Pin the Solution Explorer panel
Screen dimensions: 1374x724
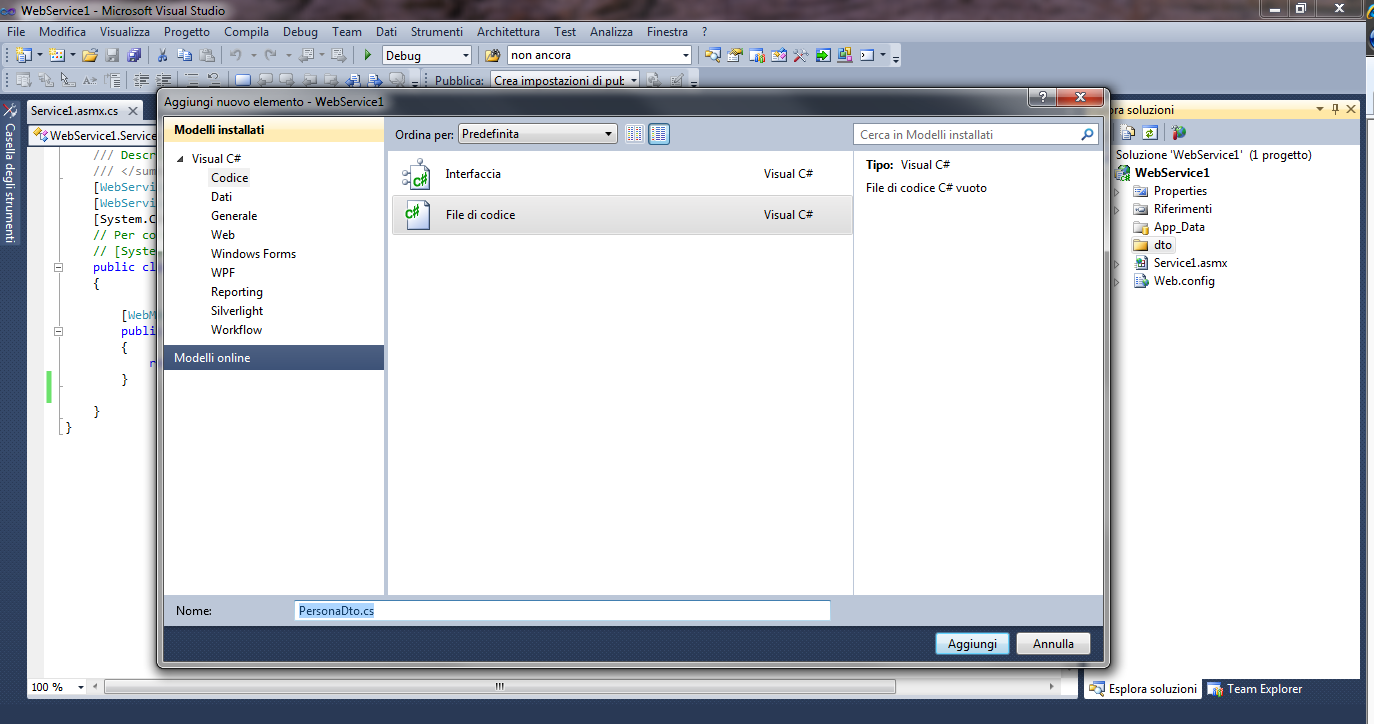point(1335,109)
